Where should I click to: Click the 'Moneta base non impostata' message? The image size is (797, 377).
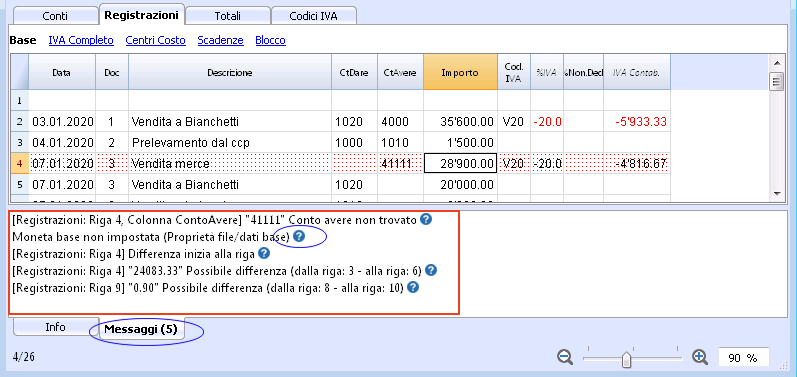pyautogui.click(x=151, y=236)
